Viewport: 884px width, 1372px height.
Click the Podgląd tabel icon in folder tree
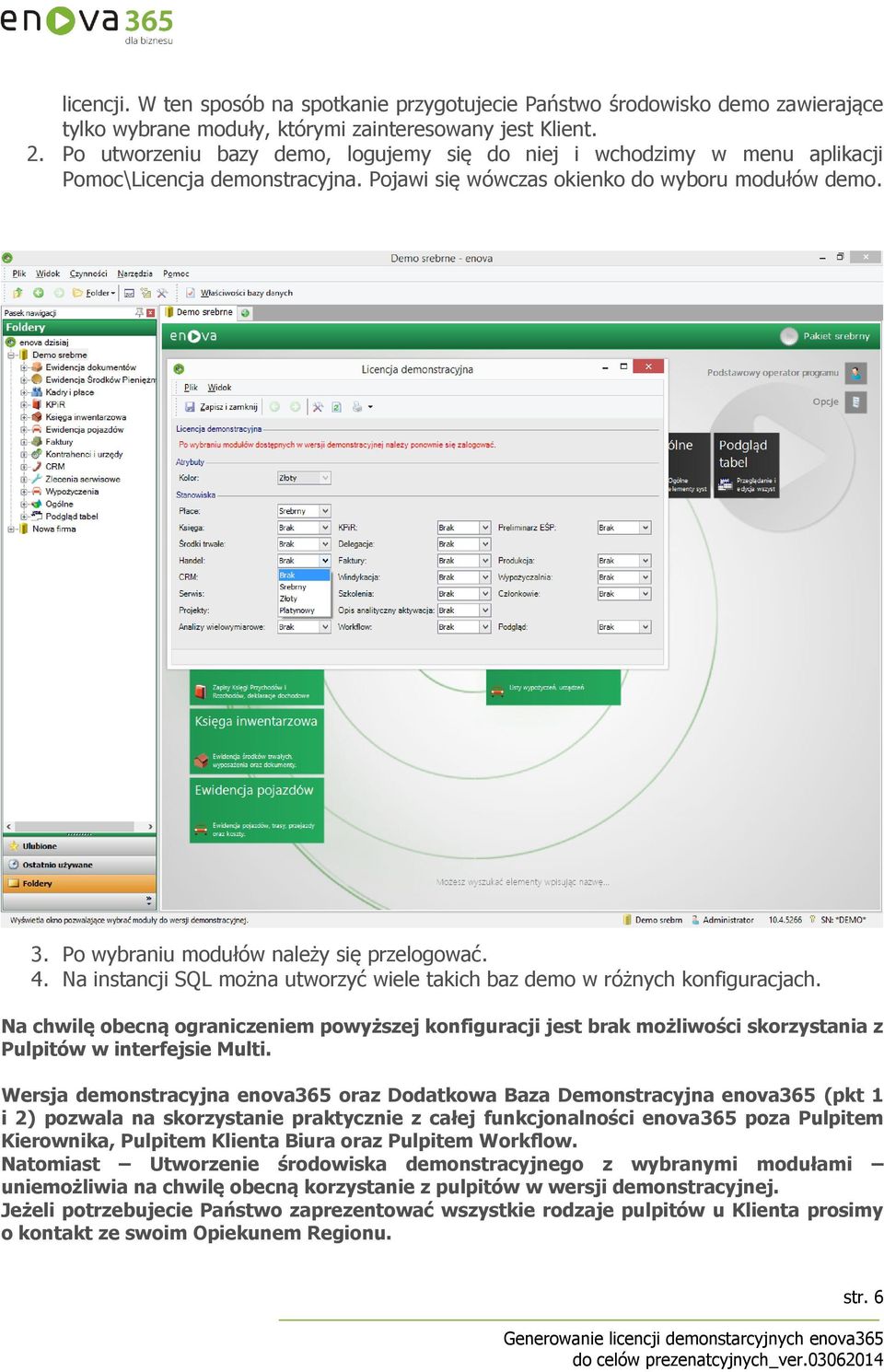(37, 517)
